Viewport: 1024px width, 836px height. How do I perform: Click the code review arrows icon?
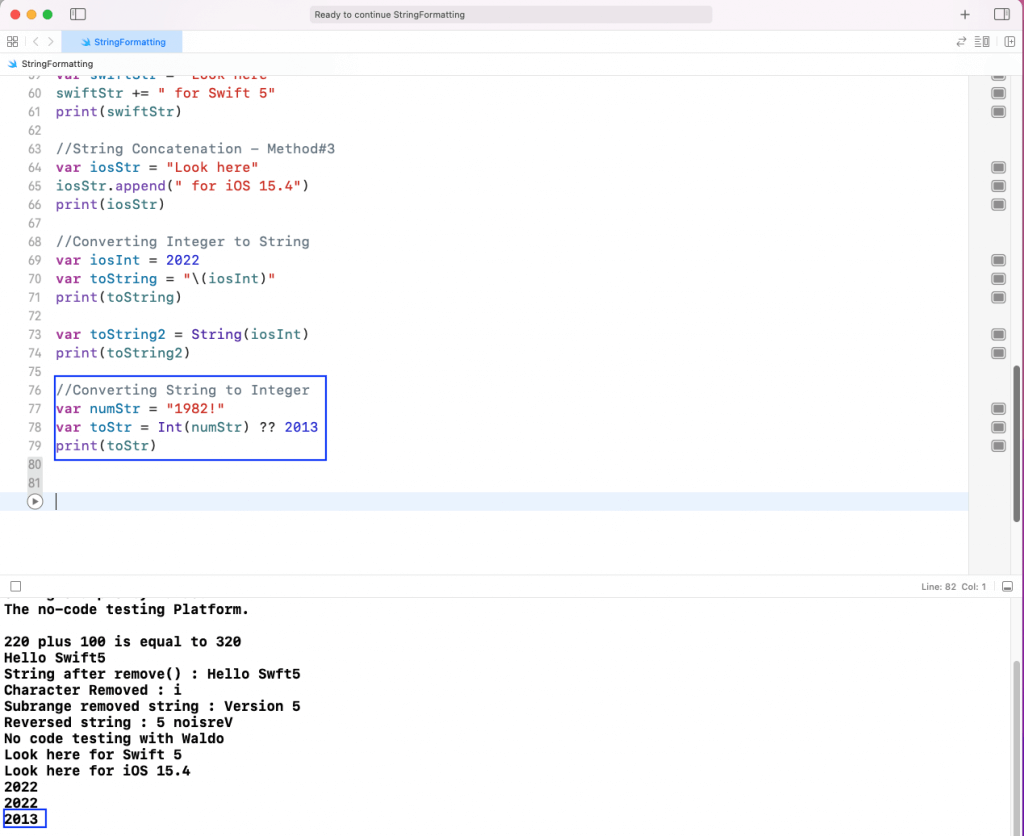[961, 42]
